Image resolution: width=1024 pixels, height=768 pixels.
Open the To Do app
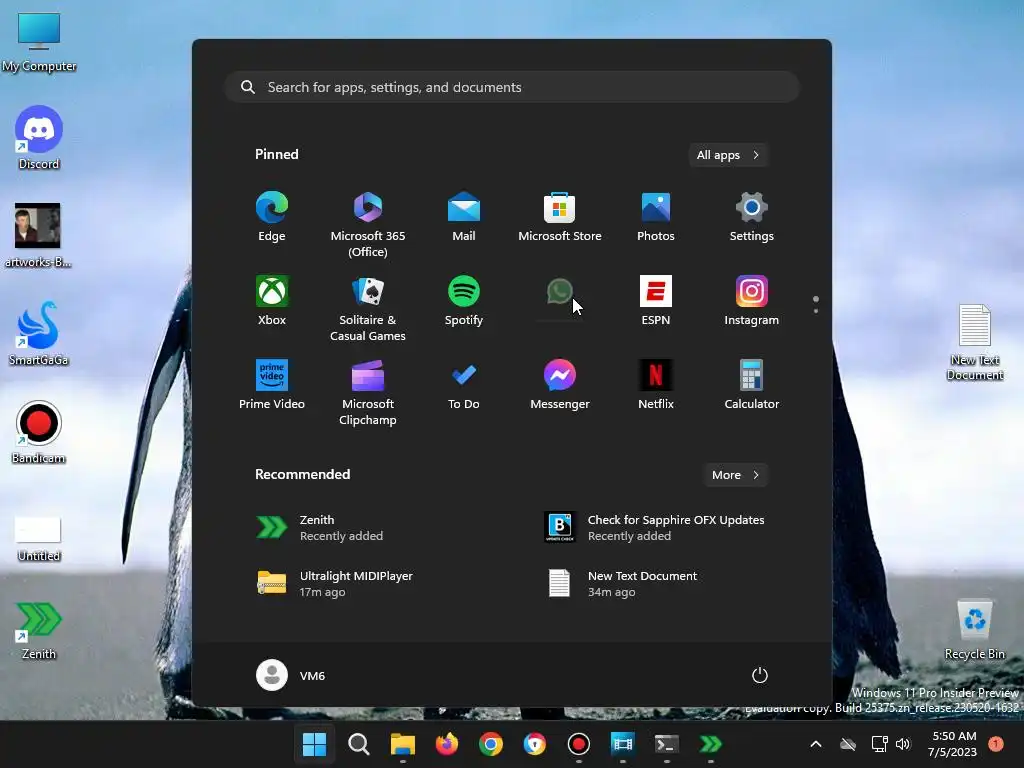[x=464, y=385]
